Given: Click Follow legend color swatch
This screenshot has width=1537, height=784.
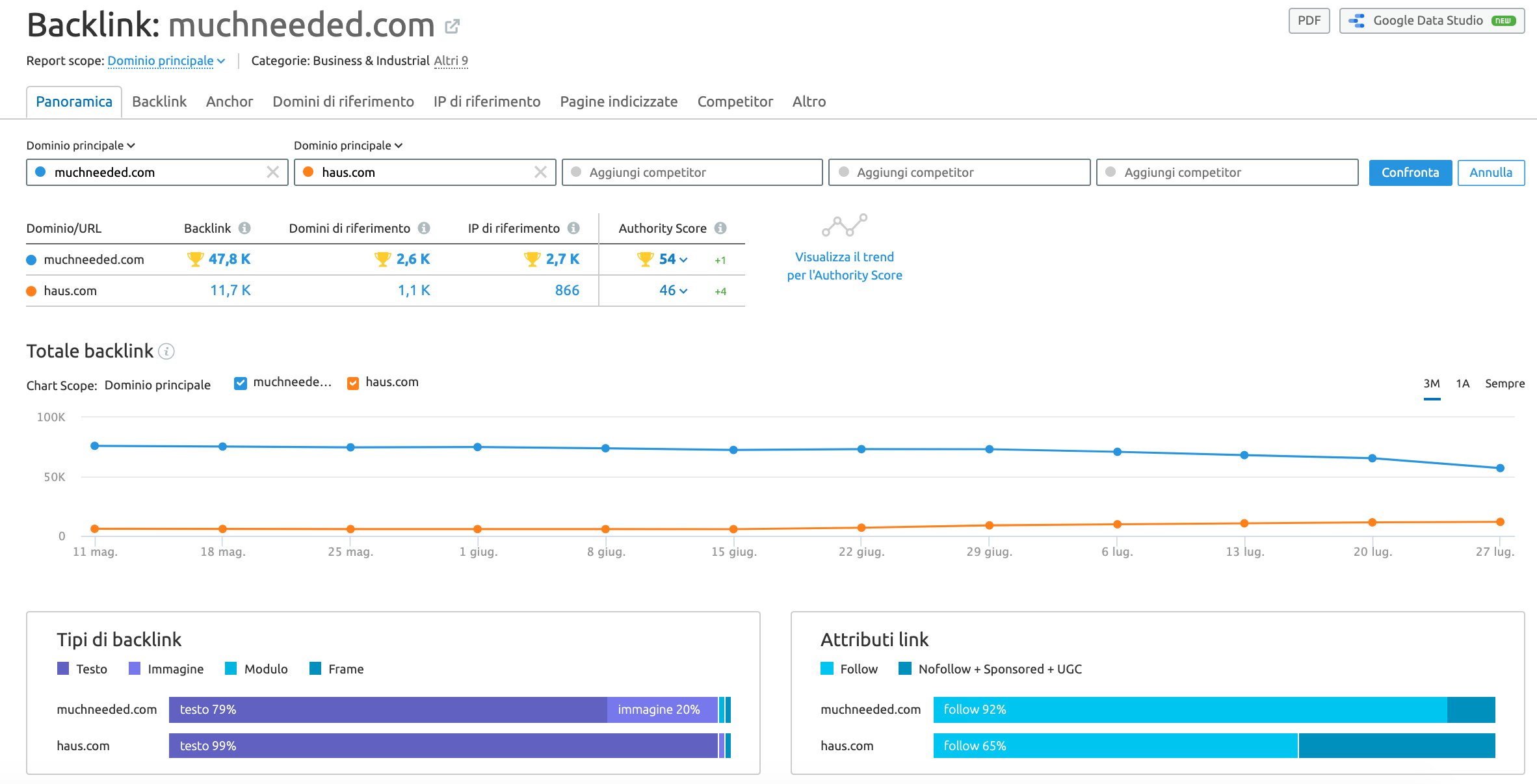Looking at the screenshot, I should 827,669.
